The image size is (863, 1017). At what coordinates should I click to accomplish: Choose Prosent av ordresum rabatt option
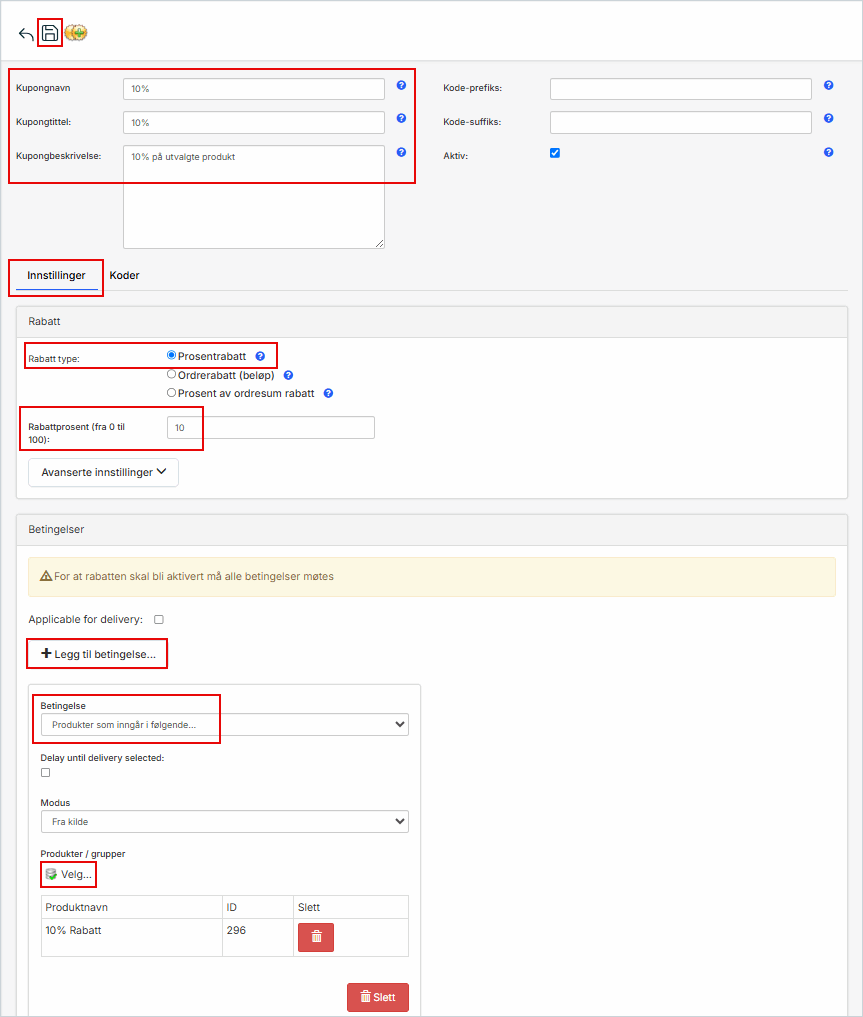point(172,393)
